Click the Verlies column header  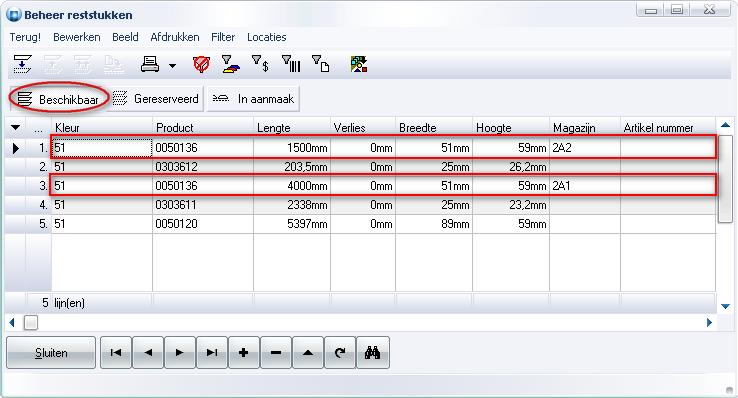pyautogui.click(x=363, y=127)
